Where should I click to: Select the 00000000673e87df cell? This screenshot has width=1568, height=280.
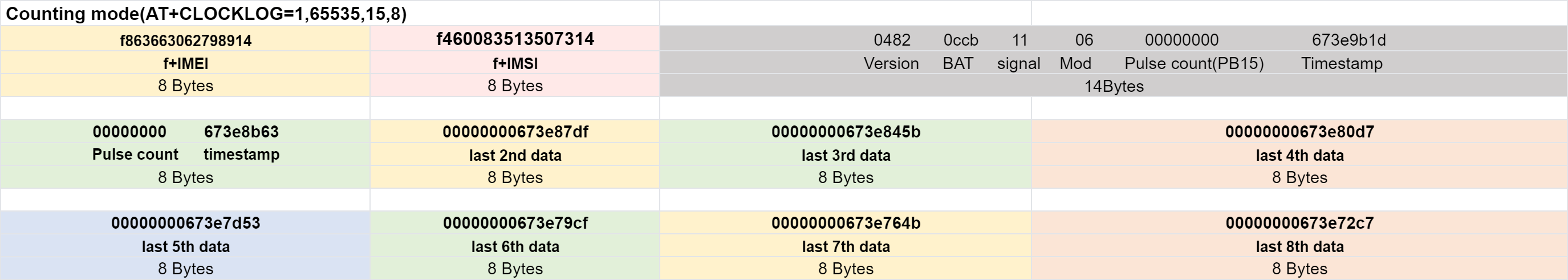tap(515, 132)
